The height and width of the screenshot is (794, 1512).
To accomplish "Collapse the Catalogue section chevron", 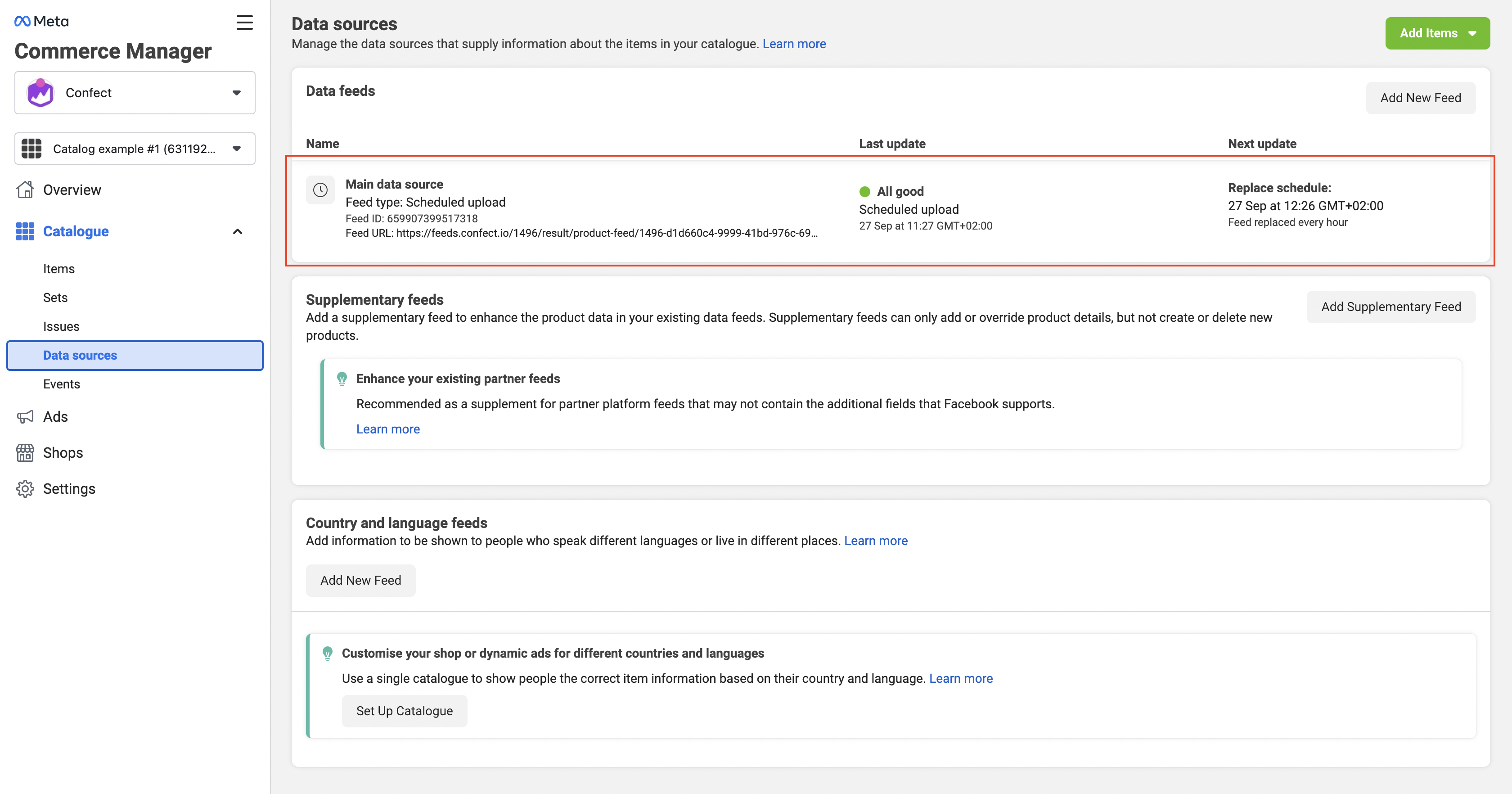I will pyautogui.click(x=238, y=231).
